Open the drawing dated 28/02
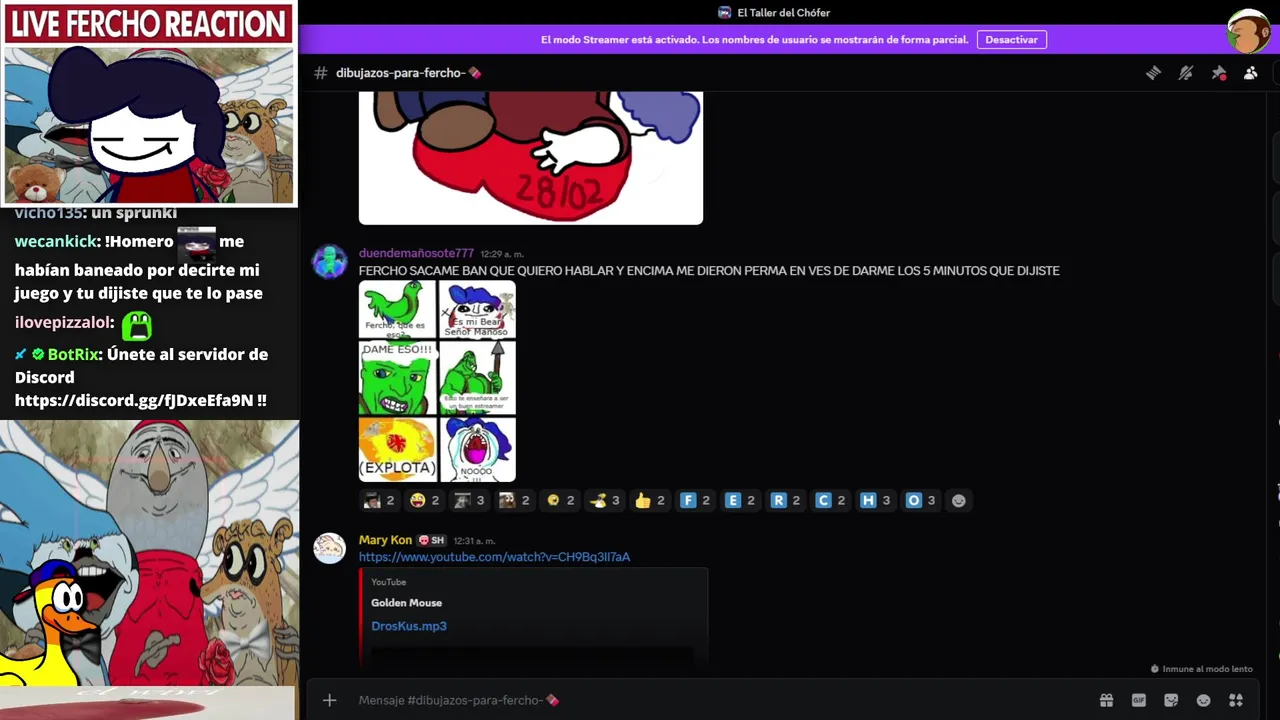1280x720 pixels. click(x=531, y=157)
